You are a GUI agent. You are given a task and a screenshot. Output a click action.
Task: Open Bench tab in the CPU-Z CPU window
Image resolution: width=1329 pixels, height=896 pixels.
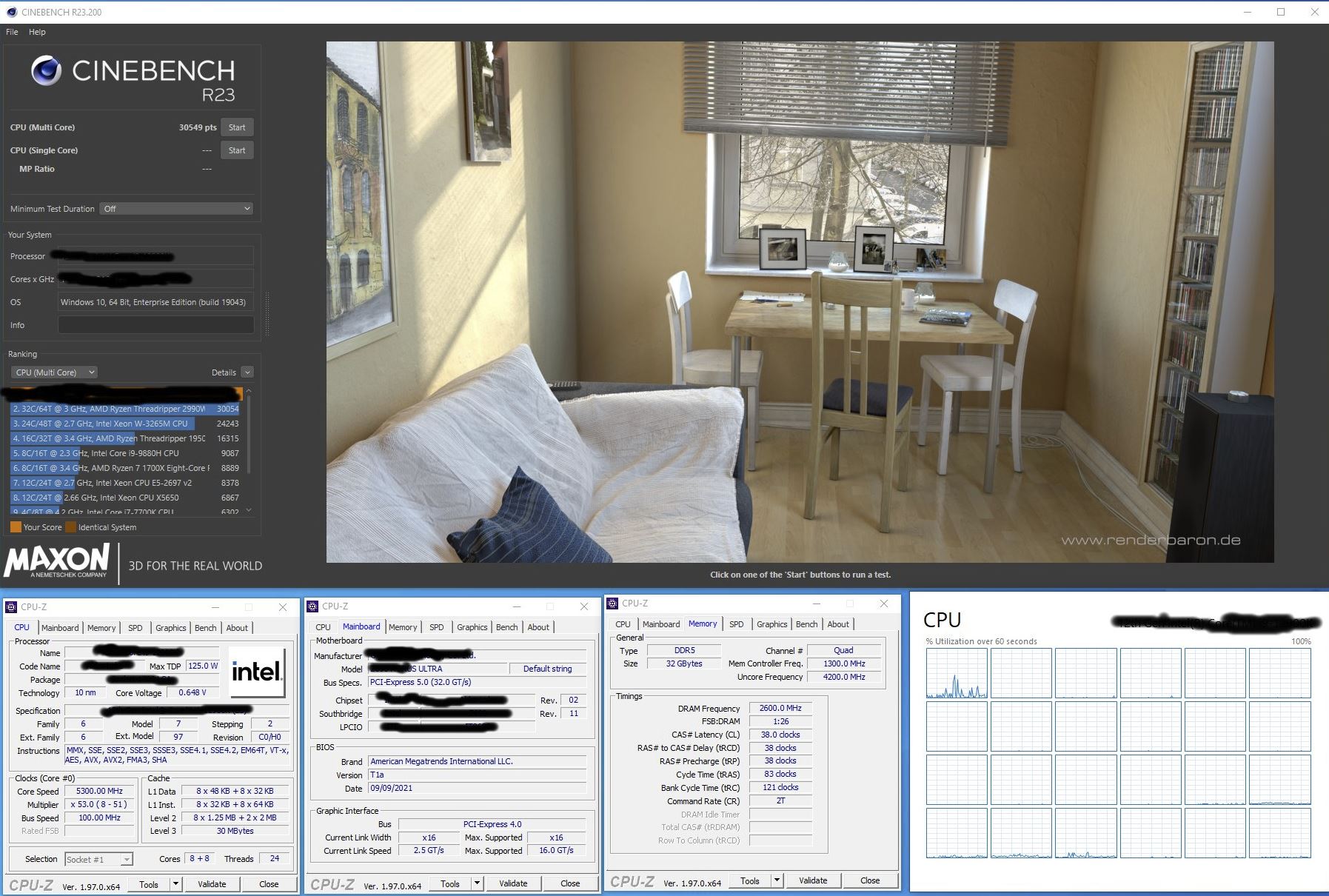(x=205, y=628)
